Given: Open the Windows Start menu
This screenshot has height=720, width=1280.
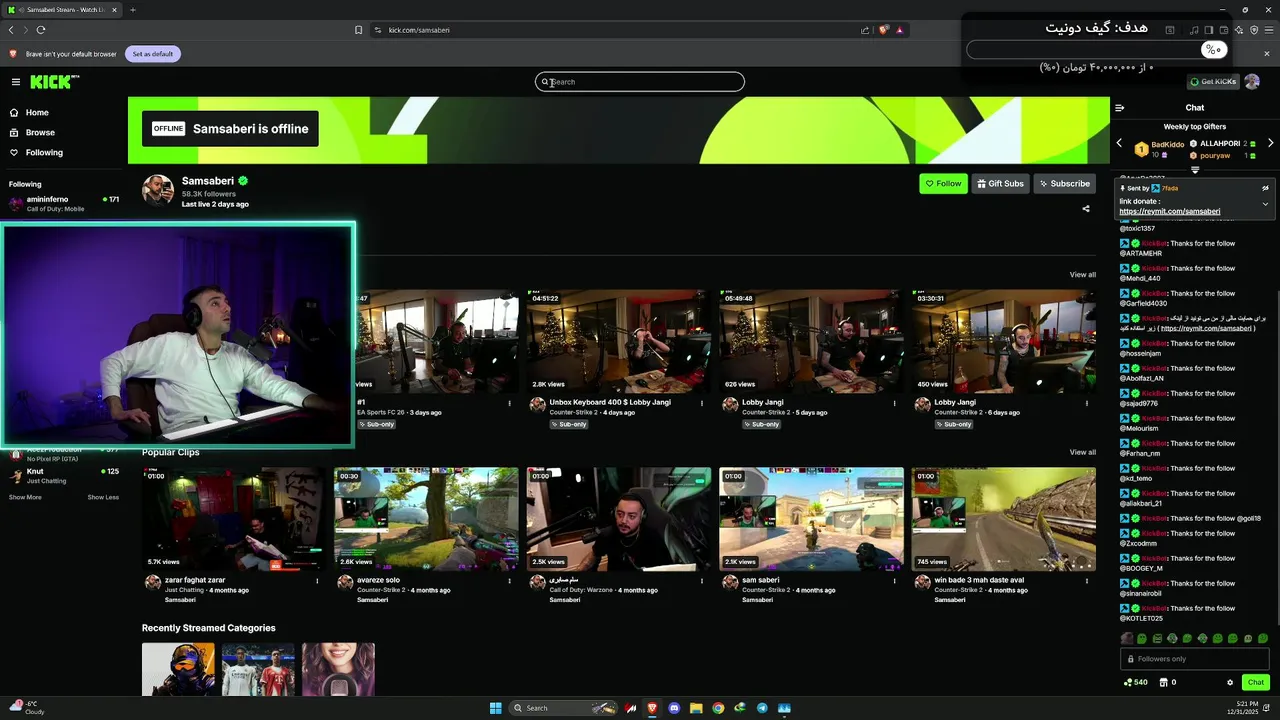Looking at the screenshot, I should 495,708.
